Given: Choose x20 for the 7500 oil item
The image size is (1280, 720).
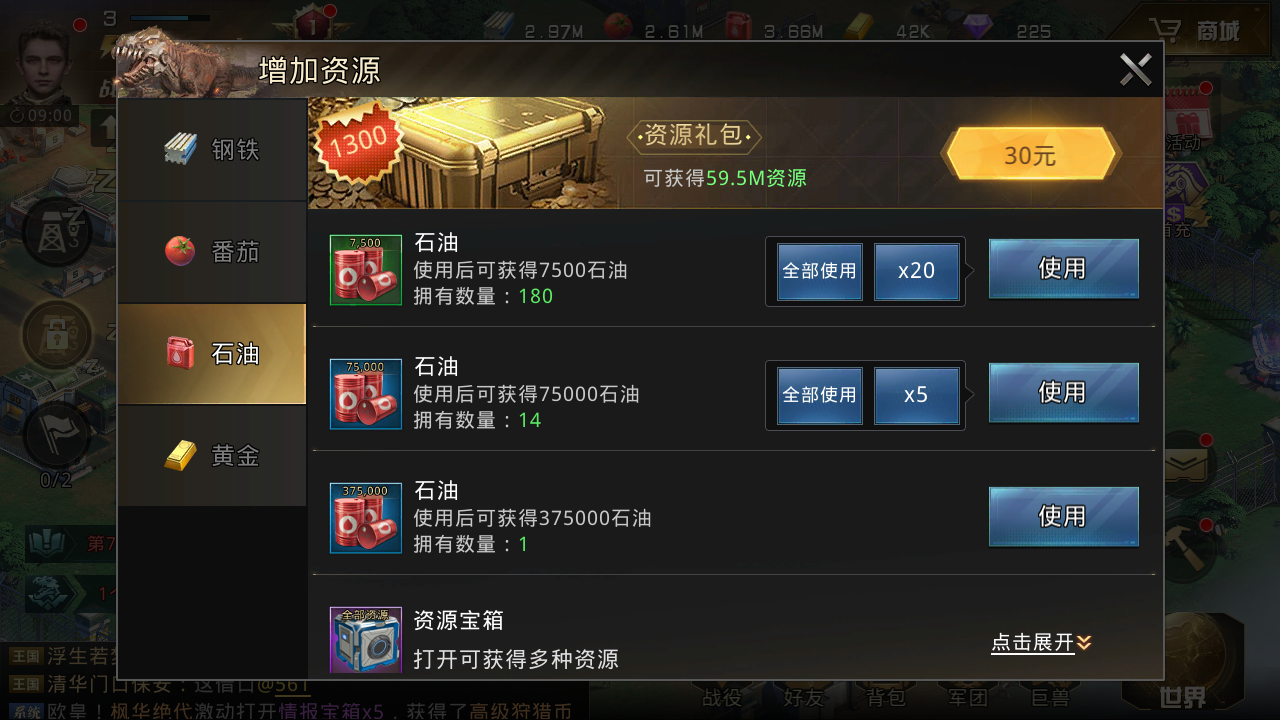Looking at the screenshot, I should (x=917, y=271).
